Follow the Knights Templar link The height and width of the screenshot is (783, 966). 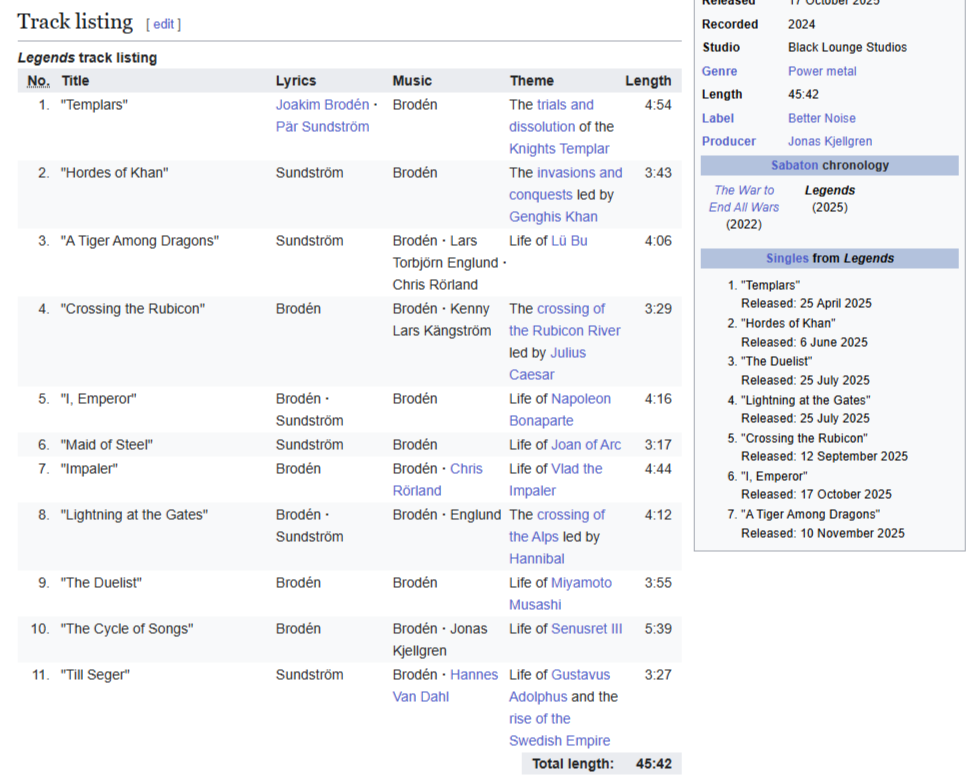point(559,149)
